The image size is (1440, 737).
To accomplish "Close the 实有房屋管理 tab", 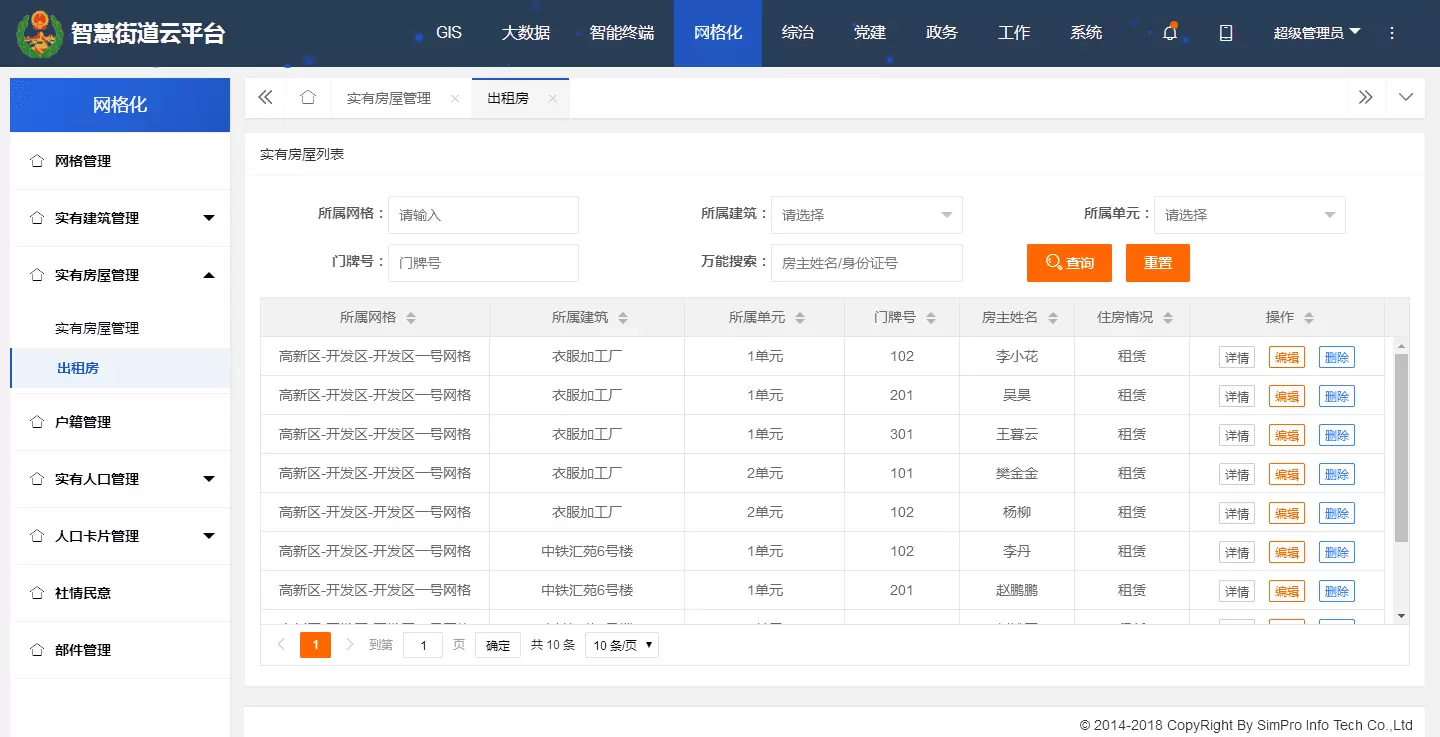I will [x=455, y=99].
